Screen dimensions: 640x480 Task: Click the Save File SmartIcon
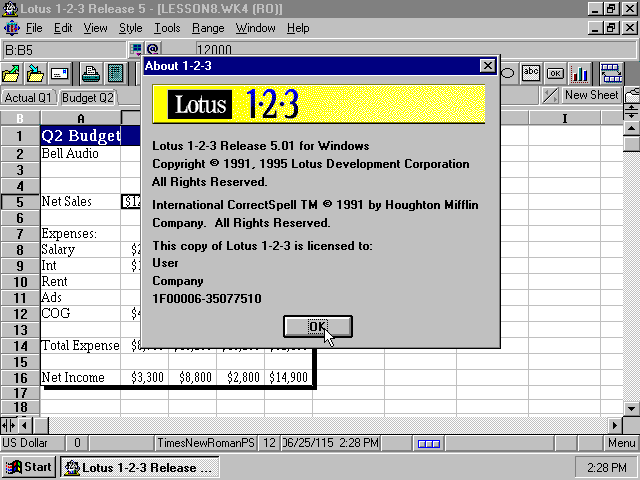click(35, 74)
